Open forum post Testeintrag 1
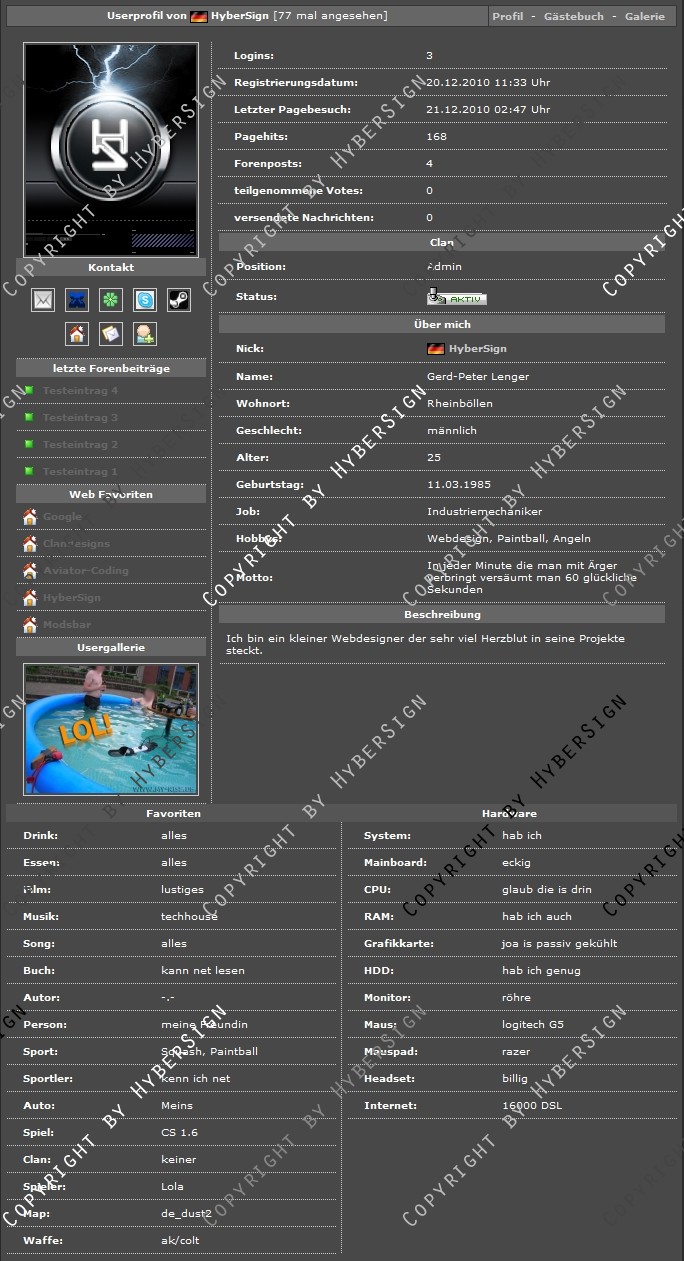 click(80, 471)
